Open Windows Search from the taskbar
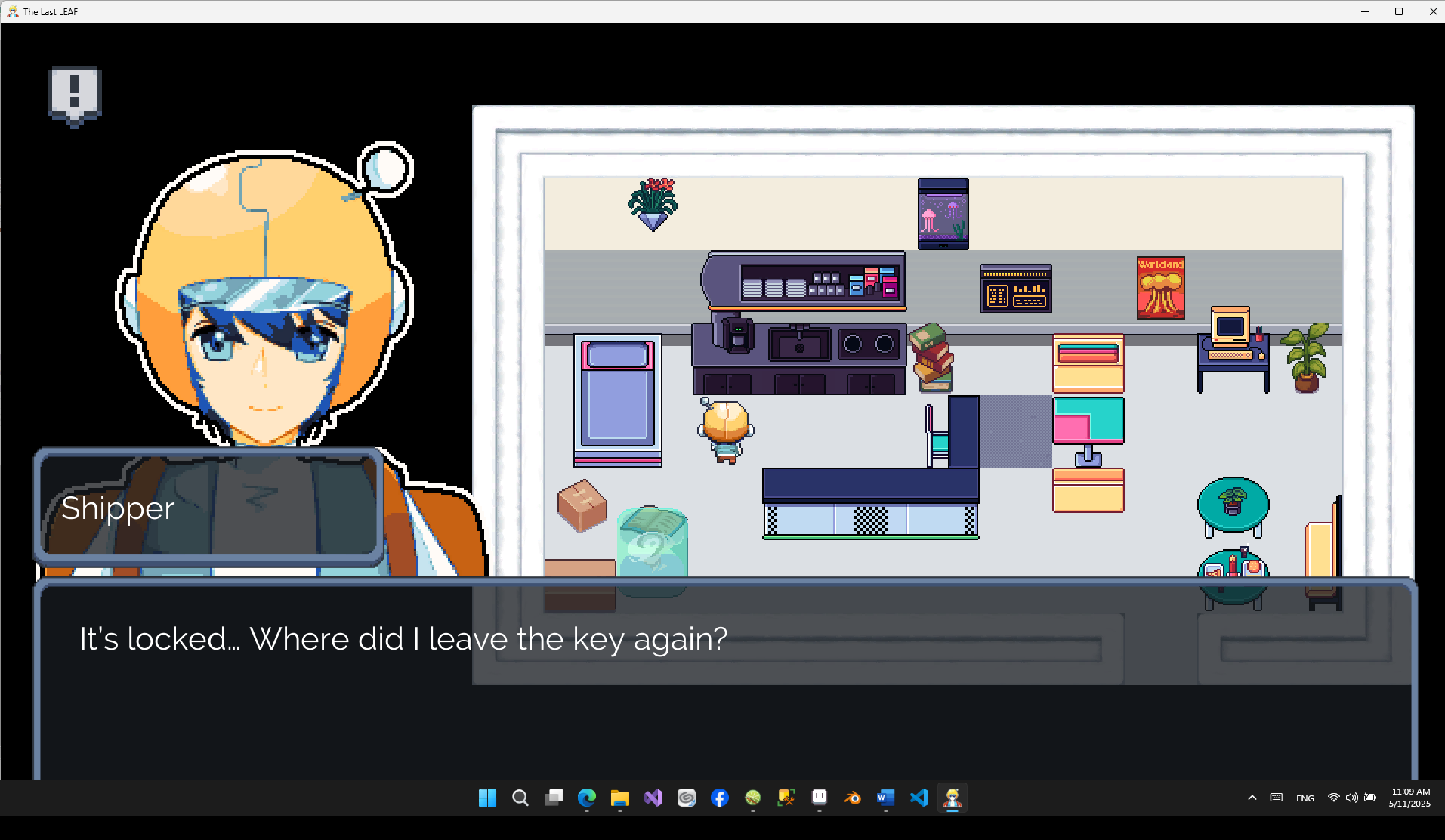The width and height of the screenshot is (1445, 840). pyautogui.click(x=520, y=798)
